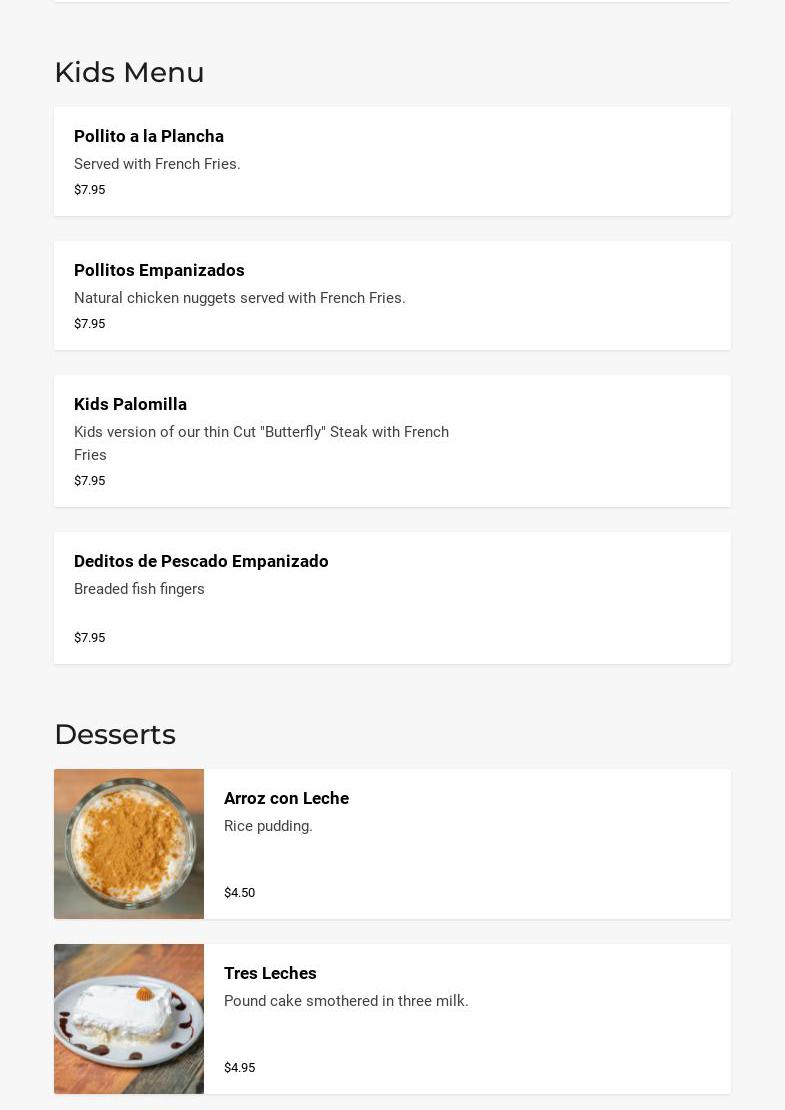Click the Deditos de Pescado $7.95 price
The width and height of the screenshot is (785, 1110).
pos(89,637)
